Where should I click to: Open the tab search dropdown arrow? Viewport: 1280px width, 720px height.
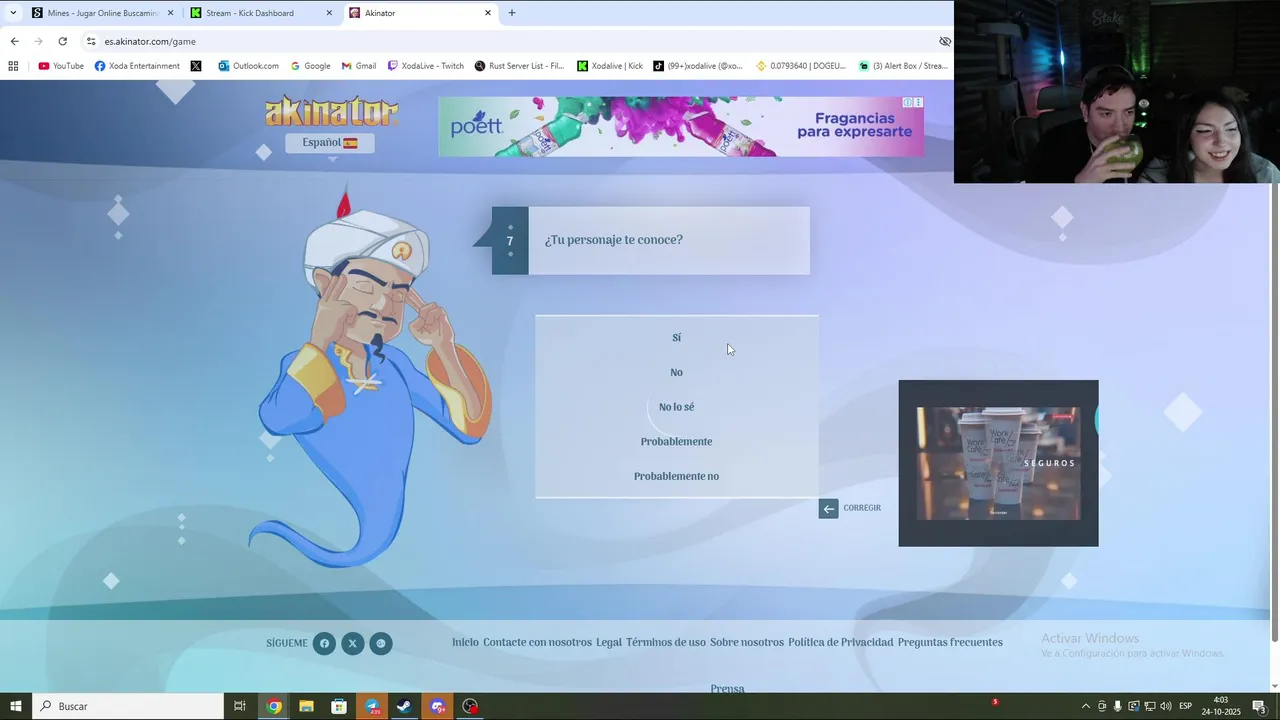(12, 13)
